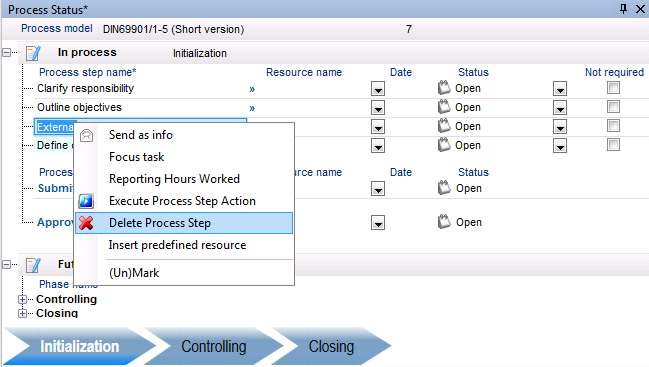Viewport: 649px width, 367px height.
Task: Choose Send as info
Action: pyautogui.click(x=184, y=135)
